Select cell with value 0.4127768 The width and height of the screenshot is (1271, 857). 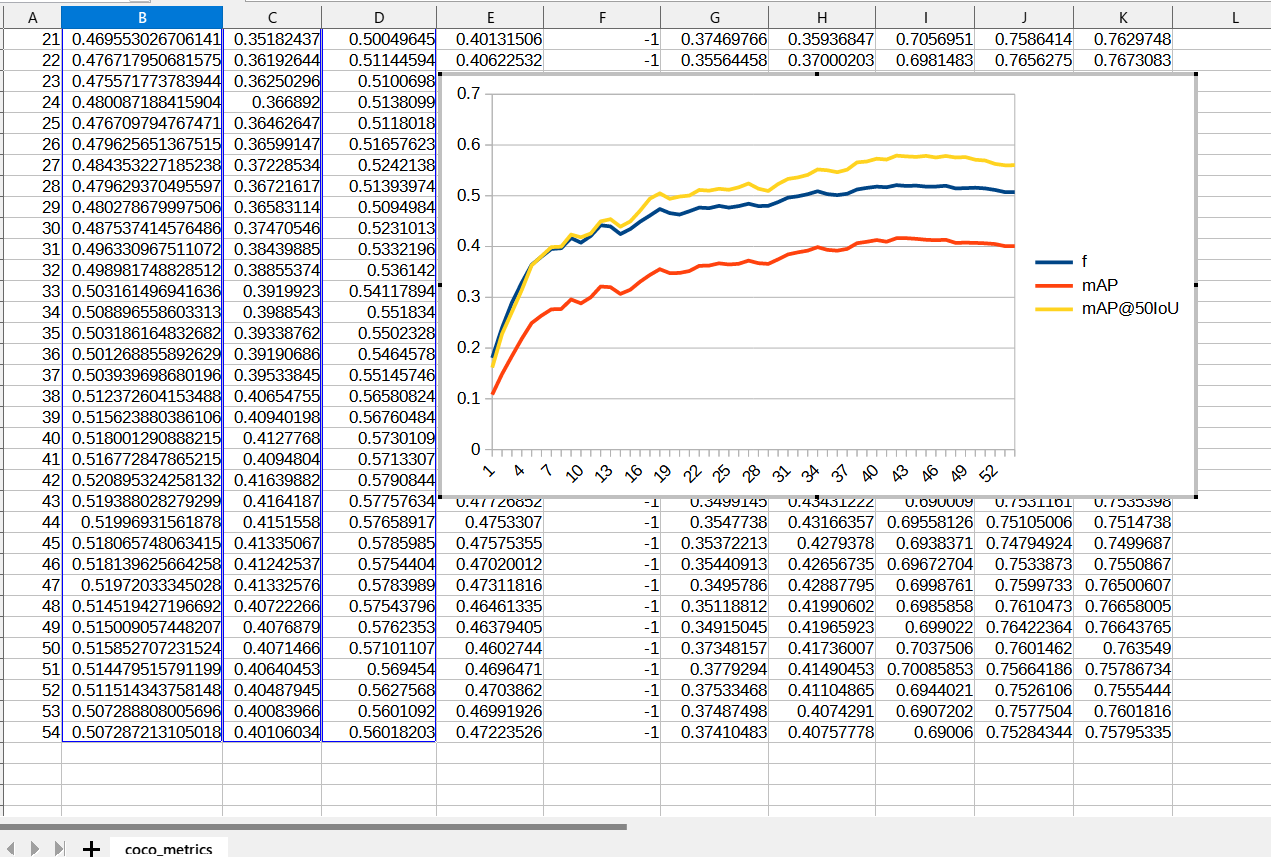click(272, 437)
